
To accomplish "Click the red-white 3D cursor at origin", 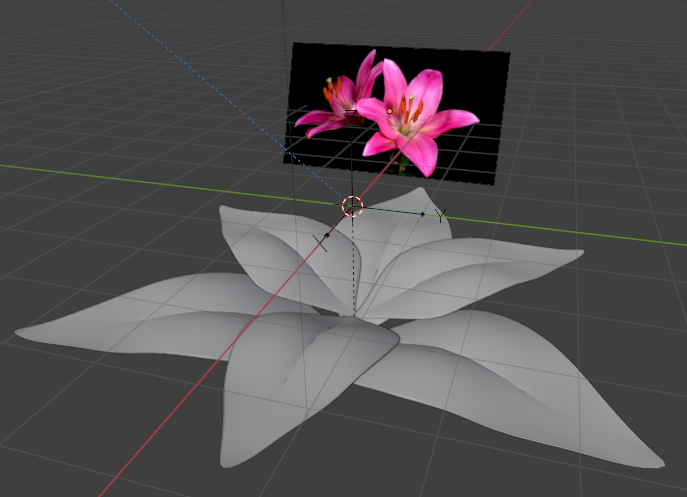I will coord(352,206).
